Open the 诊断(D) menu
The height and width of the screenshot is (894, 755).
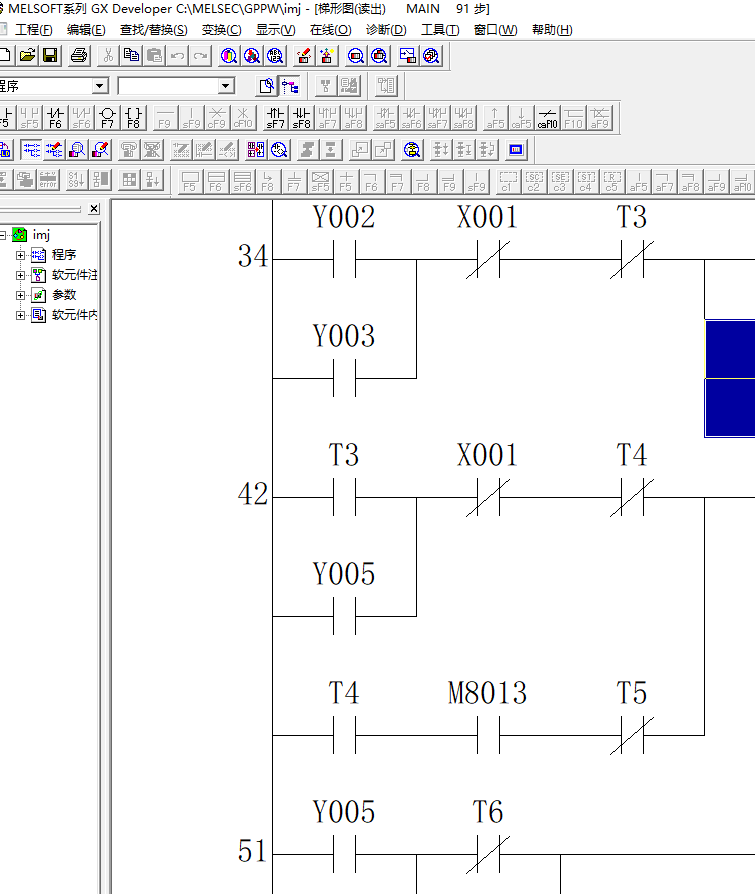[386, 30]
